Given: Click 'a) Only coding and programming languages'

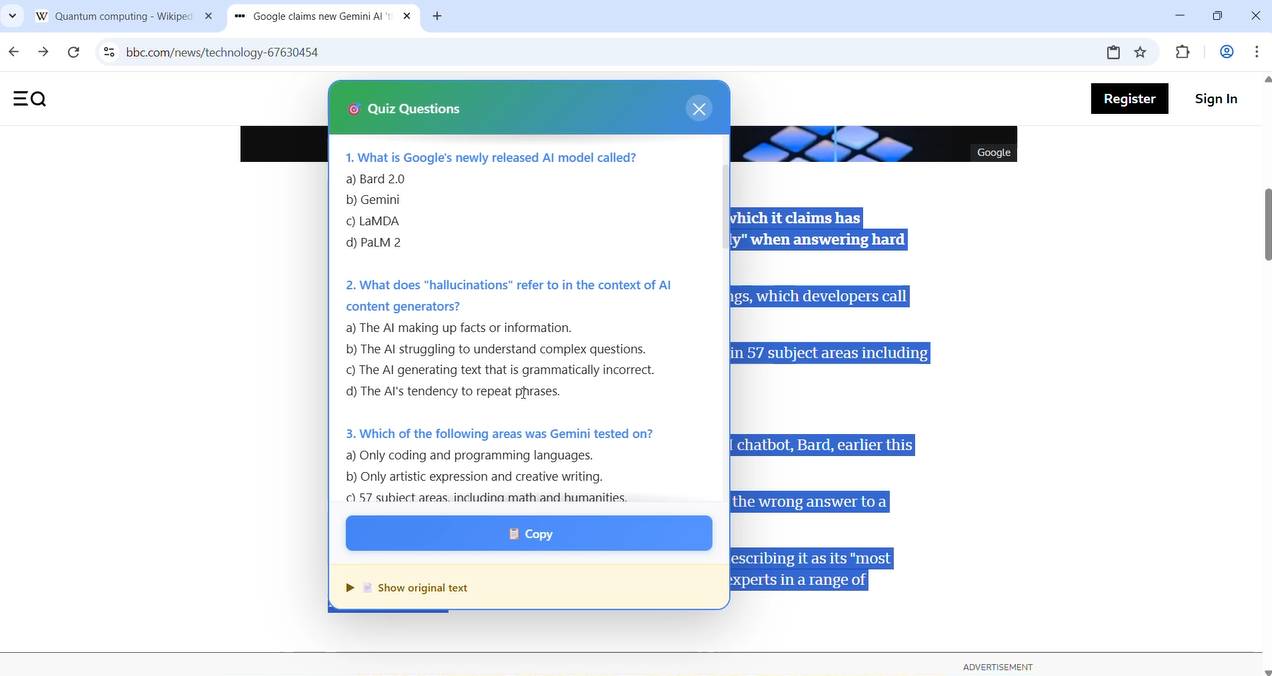Looking at the screenshot, I should 469,455.
